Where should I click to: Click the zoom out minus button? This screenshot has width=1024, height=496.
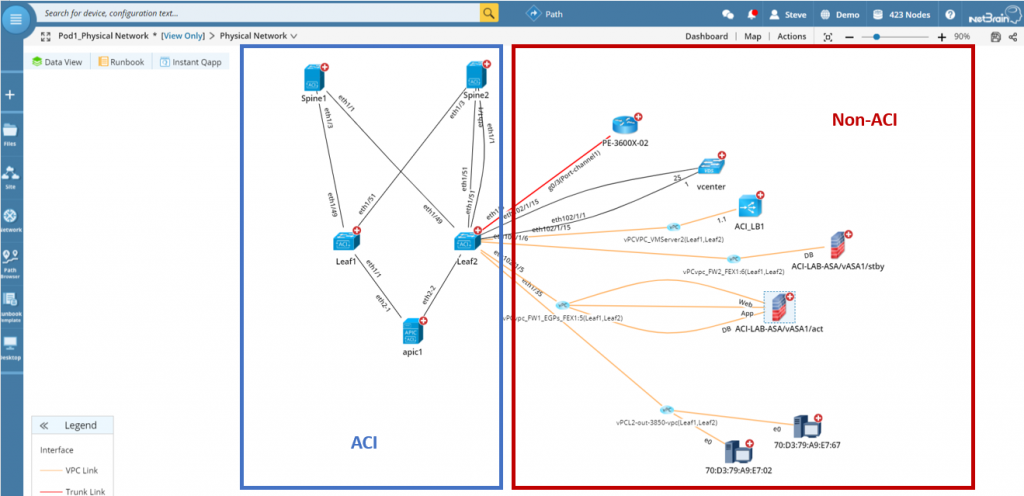coord(849,37)
